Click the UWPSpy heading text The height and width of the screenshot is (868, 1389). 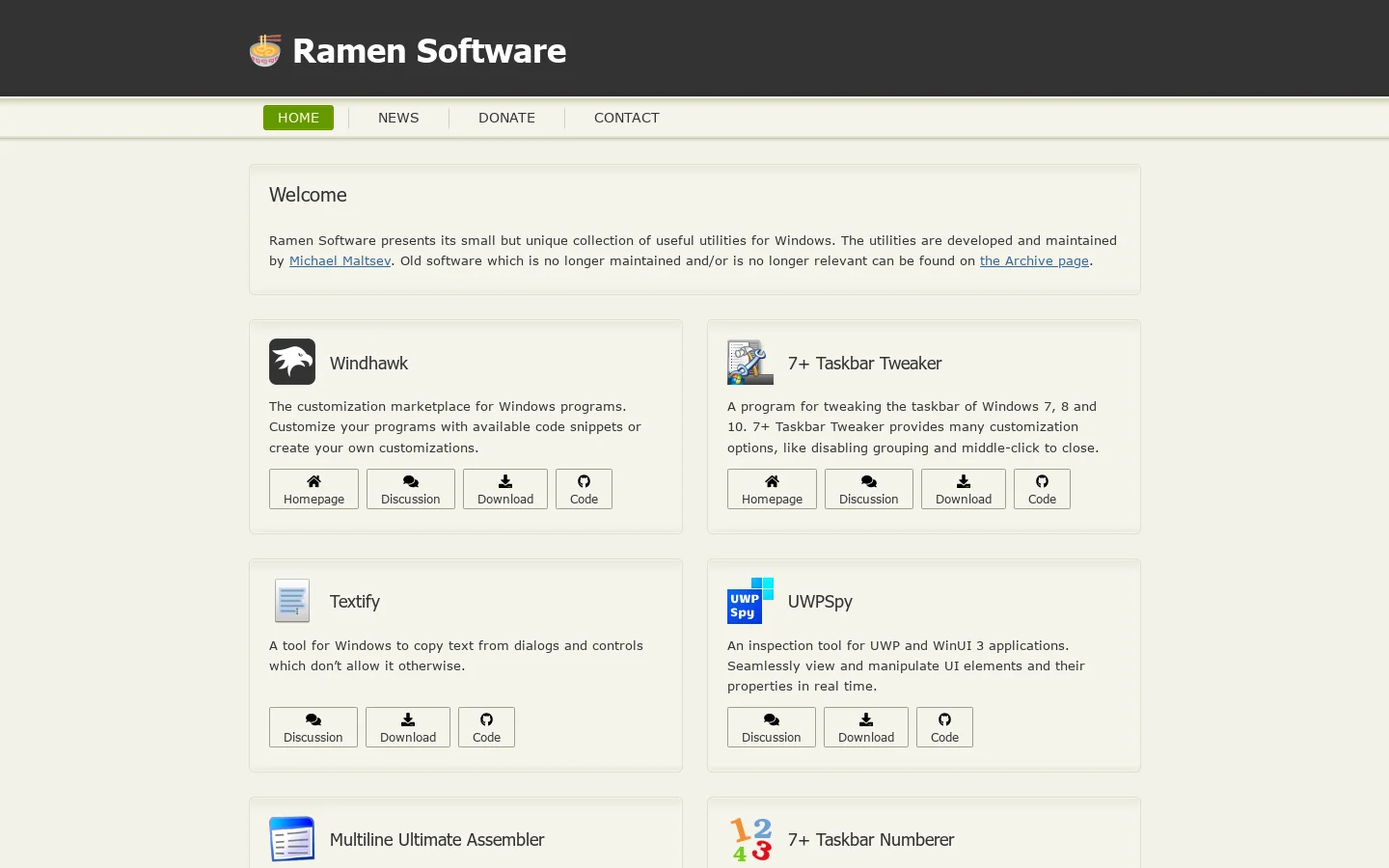click(x=820, y=602)
